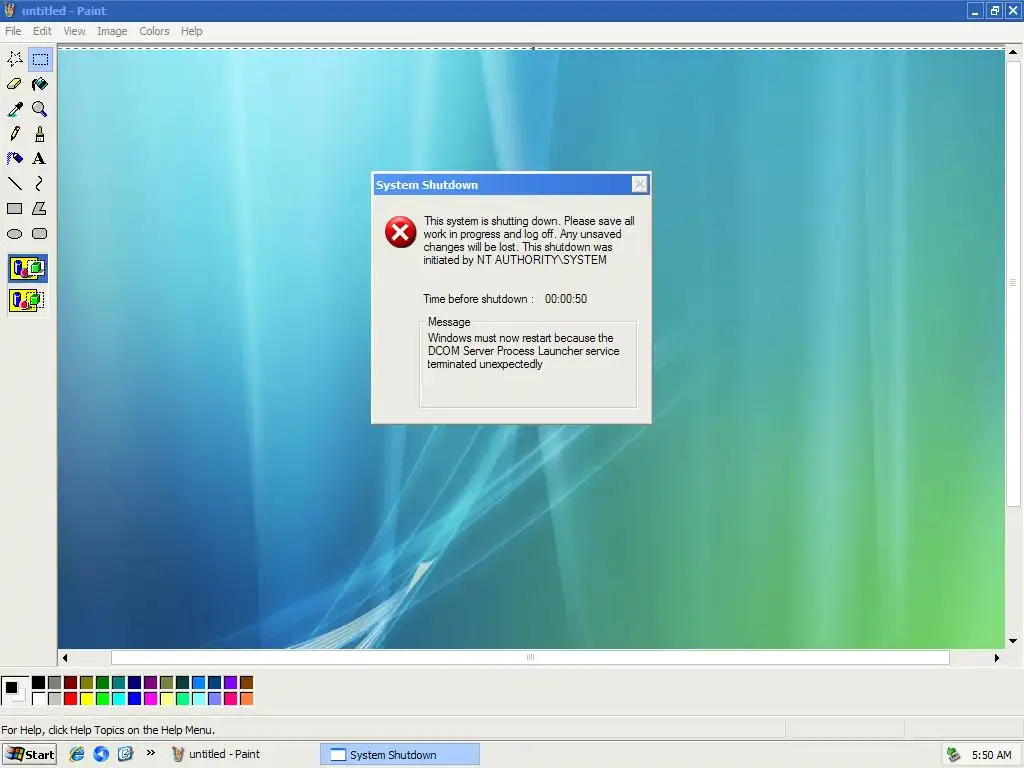Select the Pencil tool
Image resolution: width=1024 pixels, height=768 pixels.
pyautogui.click(x=14, y=133)
